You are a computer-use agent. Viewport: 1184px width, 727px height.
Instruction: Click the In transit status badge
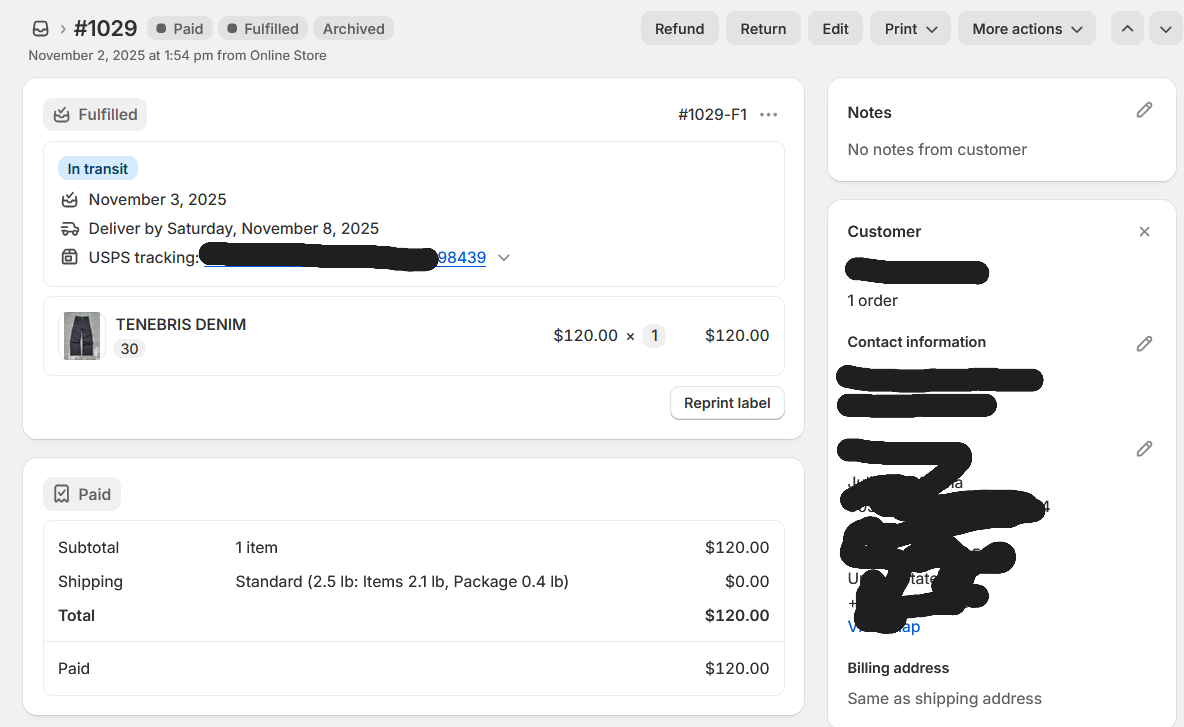(98, 169)
